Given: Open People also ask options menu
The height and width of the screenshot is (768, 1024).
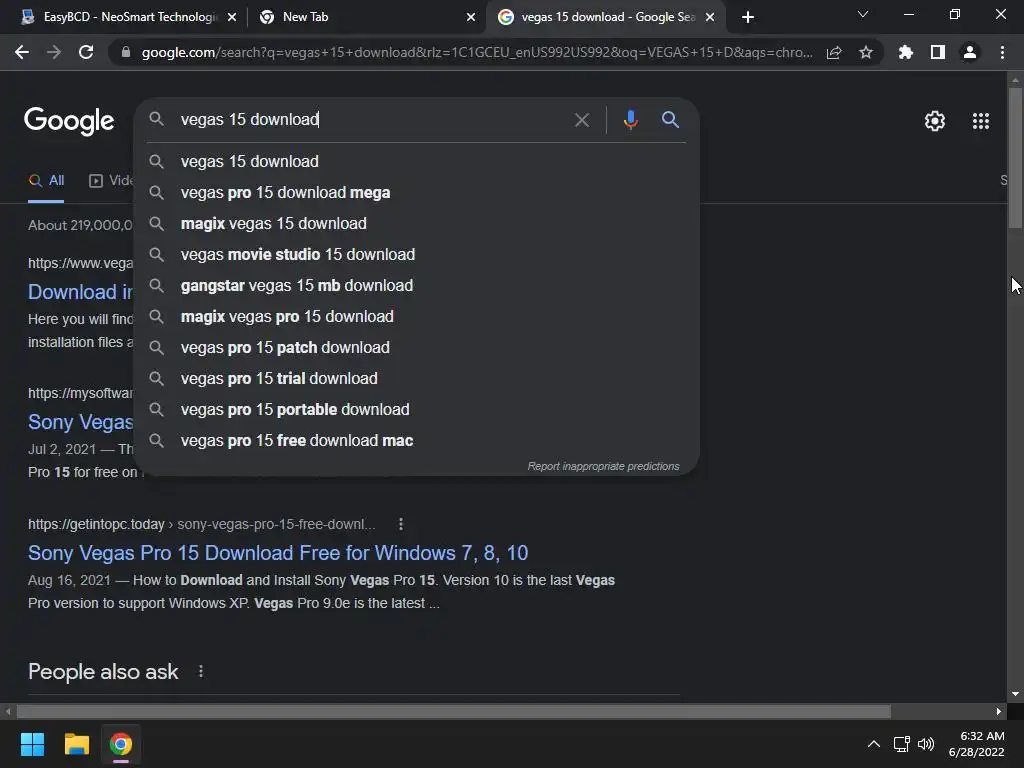Looking at the screenshot, I should (x=200, y=671).
